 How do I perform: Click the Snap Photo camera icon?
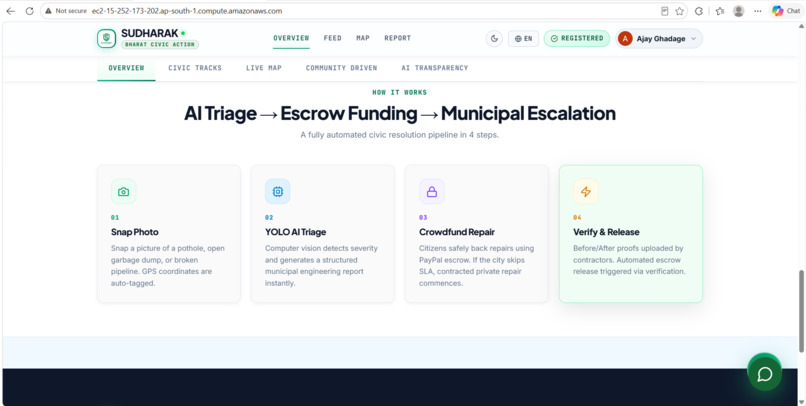123,192
